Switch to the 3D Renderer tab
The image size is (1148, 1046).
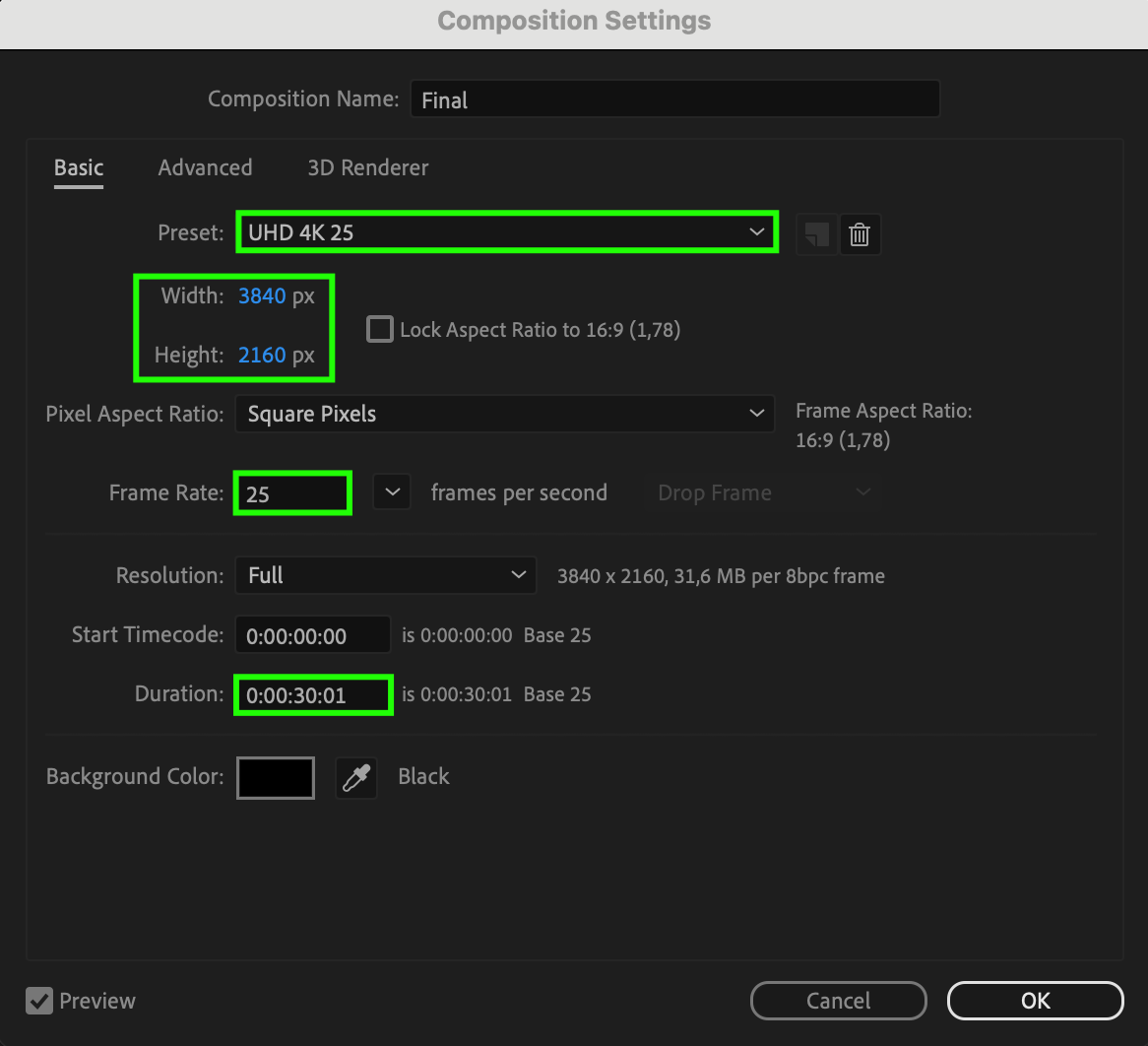pos(367,167)
